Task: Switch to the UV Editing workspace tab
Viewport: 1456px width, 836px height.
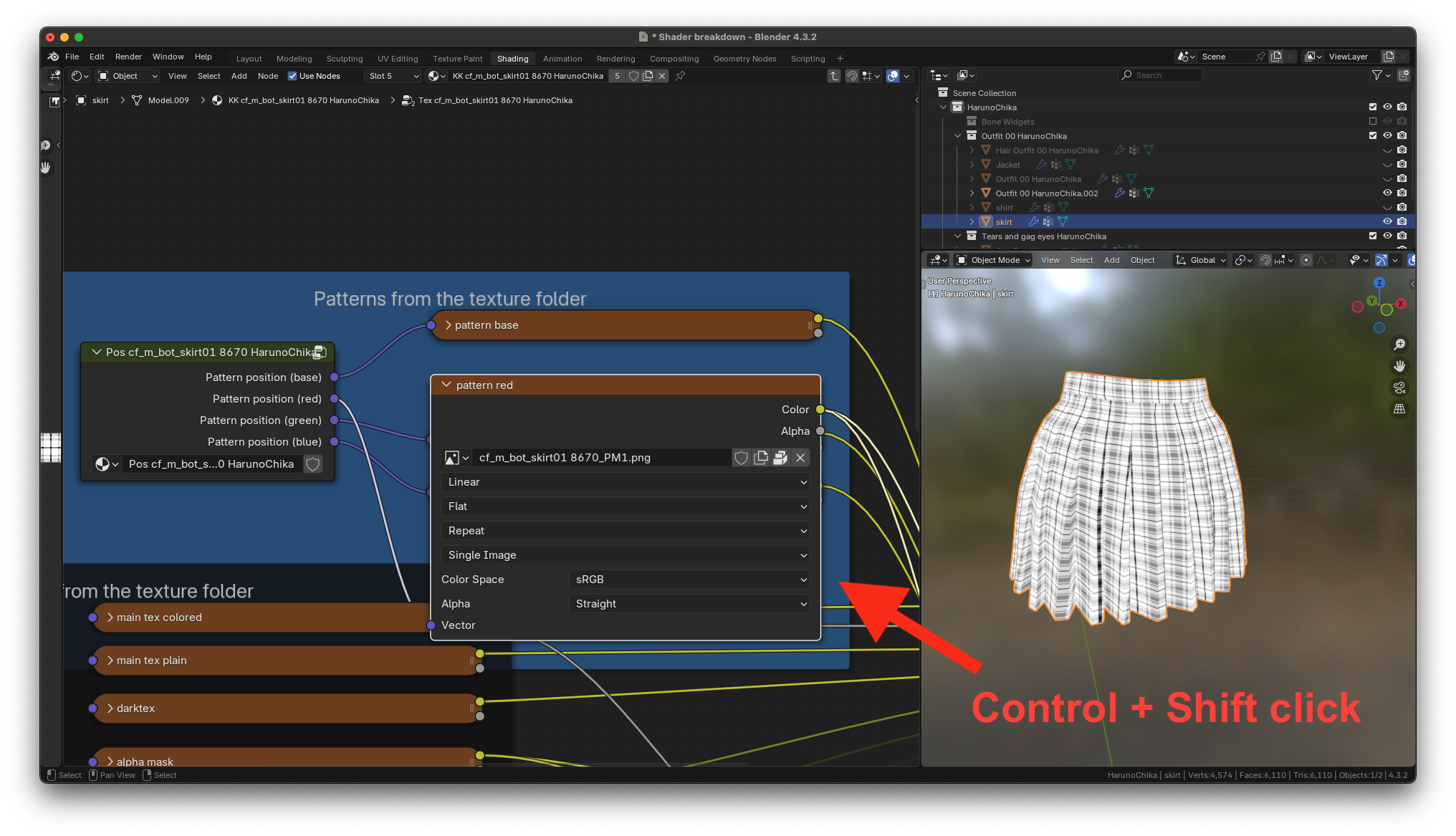Action: pos(398,59)
